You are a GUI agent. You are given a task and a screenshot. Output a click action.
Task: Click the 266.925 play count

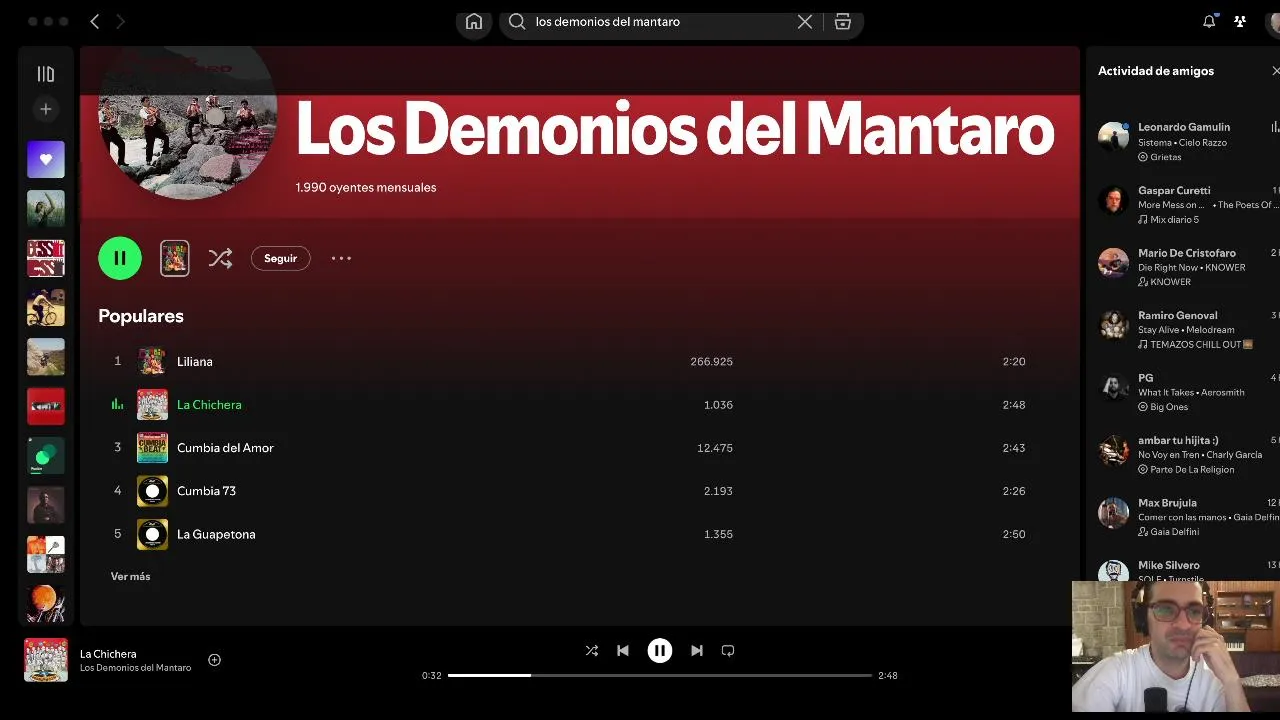click(x=711, y=361)
